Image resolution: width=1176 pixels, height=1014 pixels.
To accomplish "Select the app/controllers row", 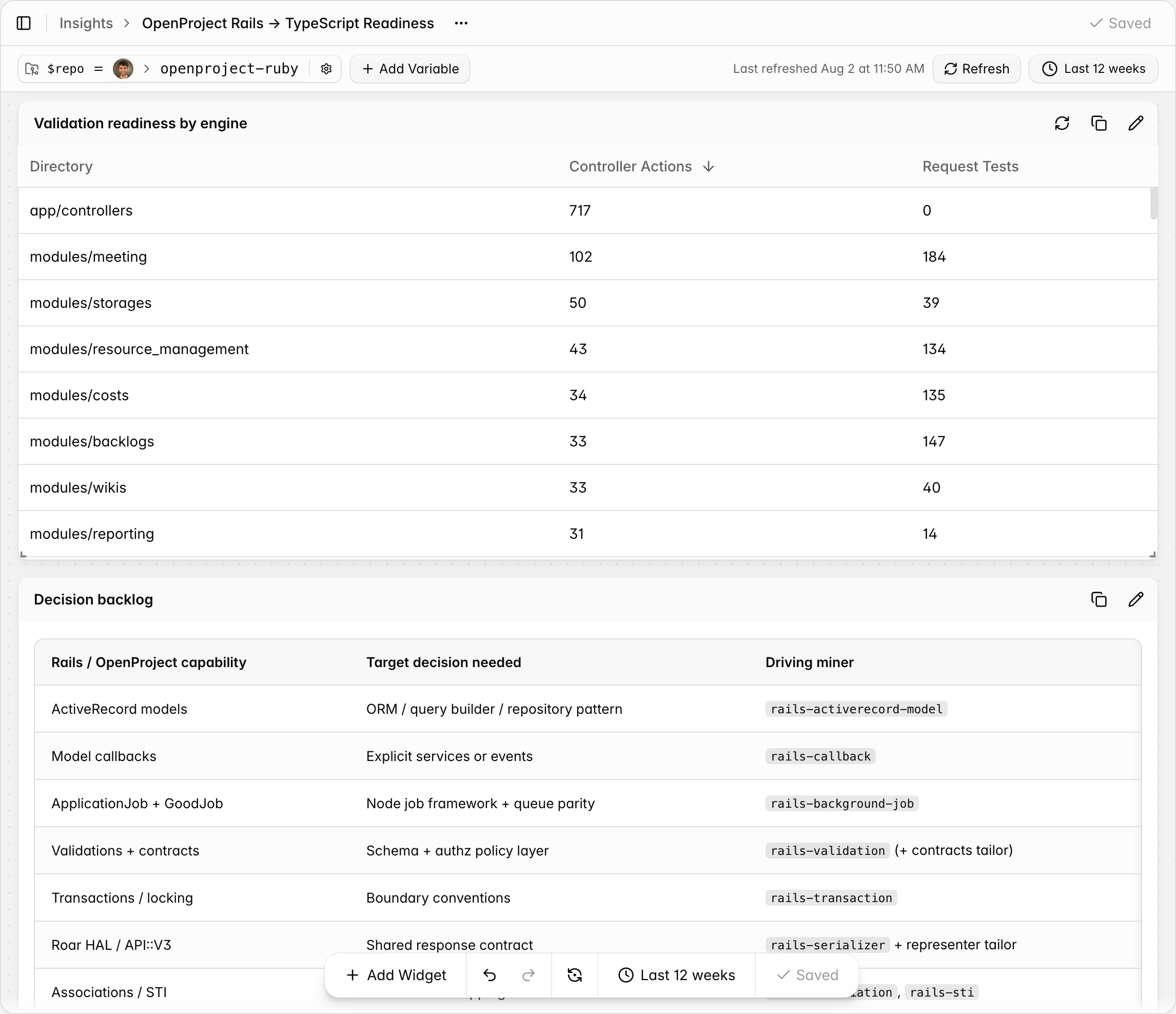I will click(x=587, y=210).
